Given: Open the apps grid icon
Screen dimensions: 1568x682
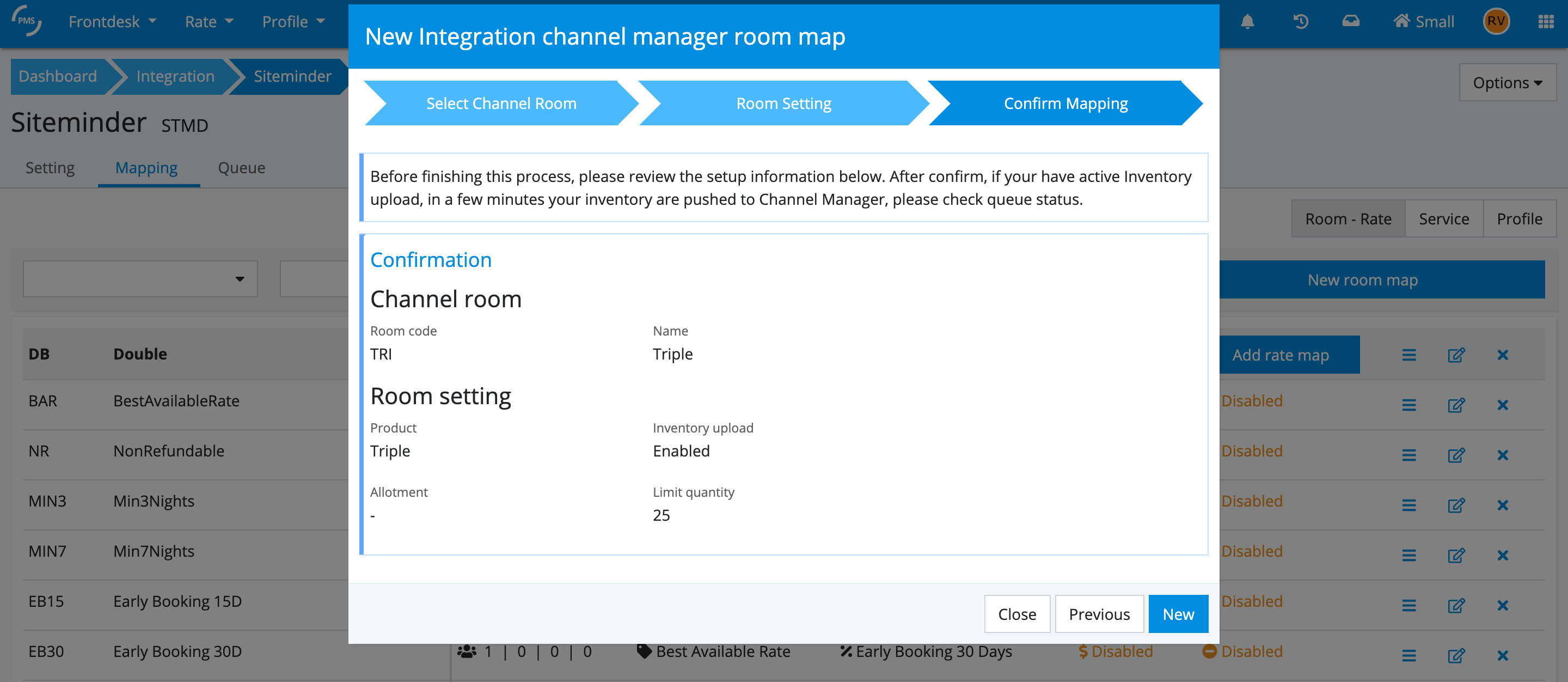Looking at the screenshot, I should point(1546,22).
